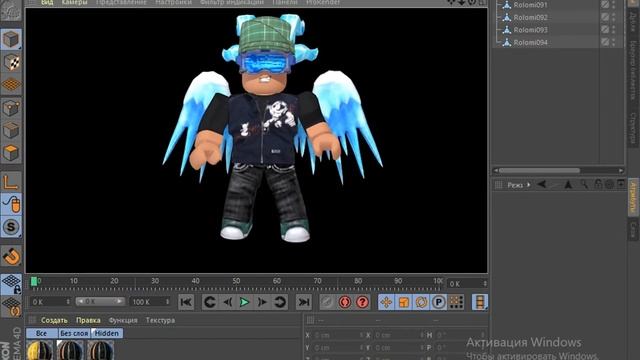Viewport: 640px width, 360px height.
Task: Switch to Polygons mode
Action: click(11, 153)
